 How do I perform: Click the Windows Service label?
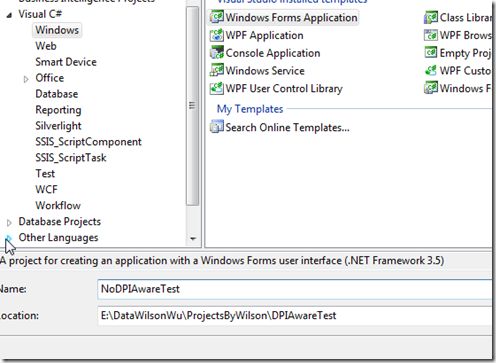[x=265, y=71]
